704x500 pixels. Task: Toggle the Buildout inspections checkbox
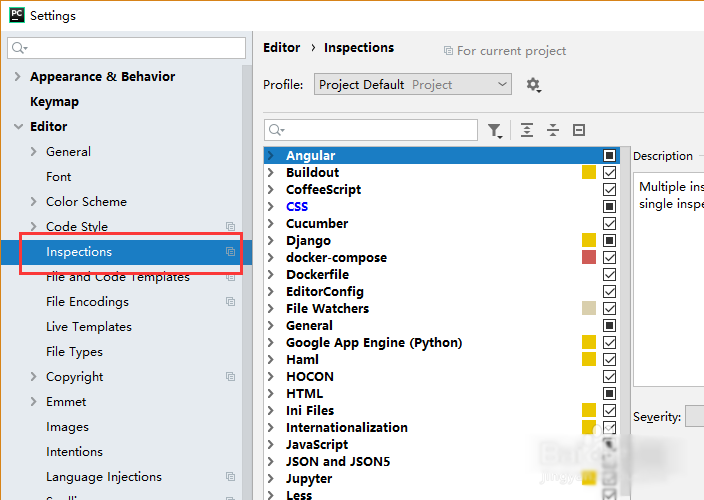(609, 173)
